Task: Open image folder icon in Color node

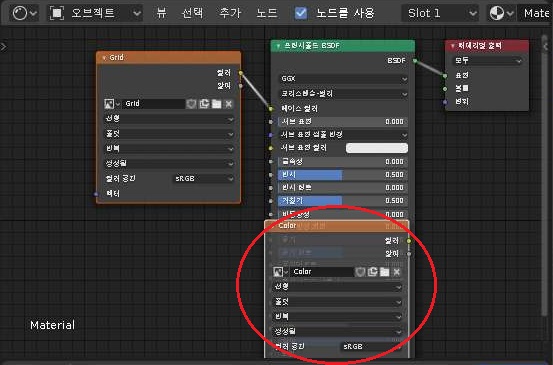Action: click(384, 272)
